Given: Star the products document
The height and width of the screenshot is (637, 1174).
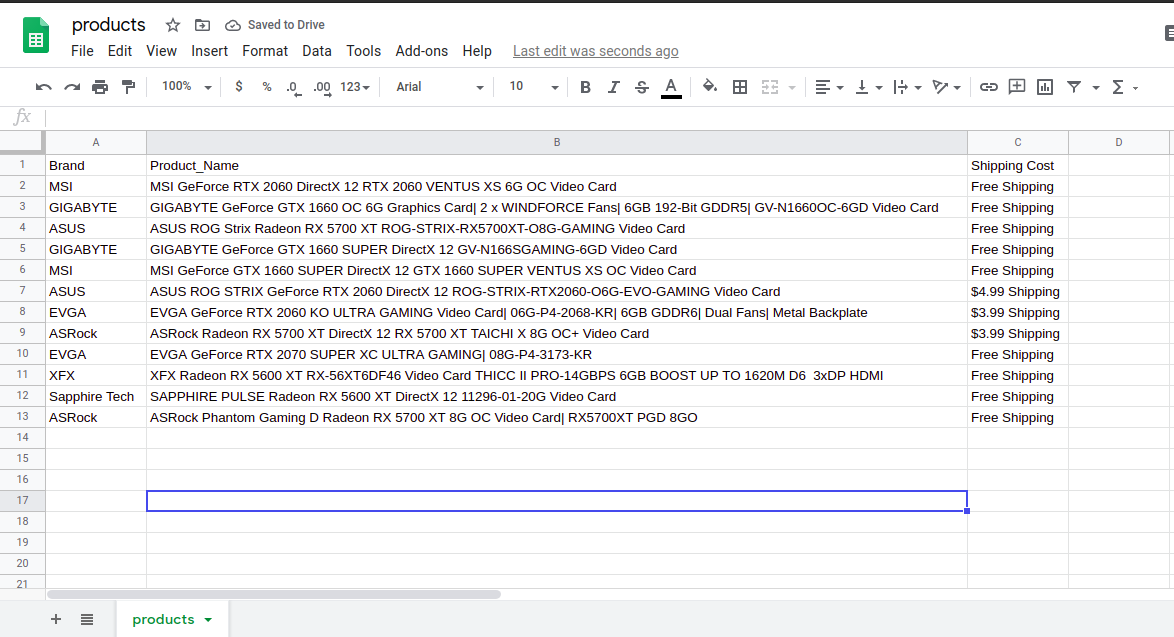Looking at the screenshot, I should 173,25.
